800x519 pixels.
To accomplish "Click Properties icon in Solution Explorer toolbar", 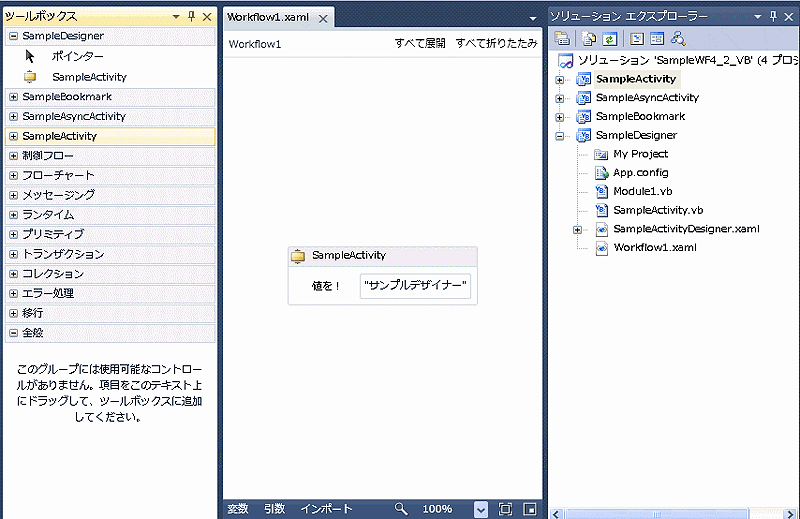I will point(562,38).
